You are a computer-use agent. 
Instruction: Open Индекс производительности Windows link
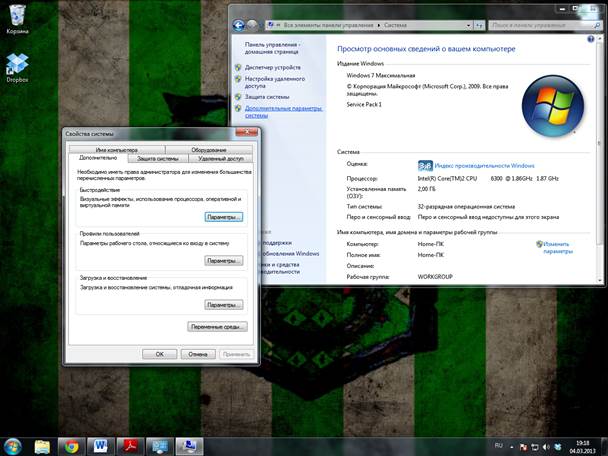484,166
